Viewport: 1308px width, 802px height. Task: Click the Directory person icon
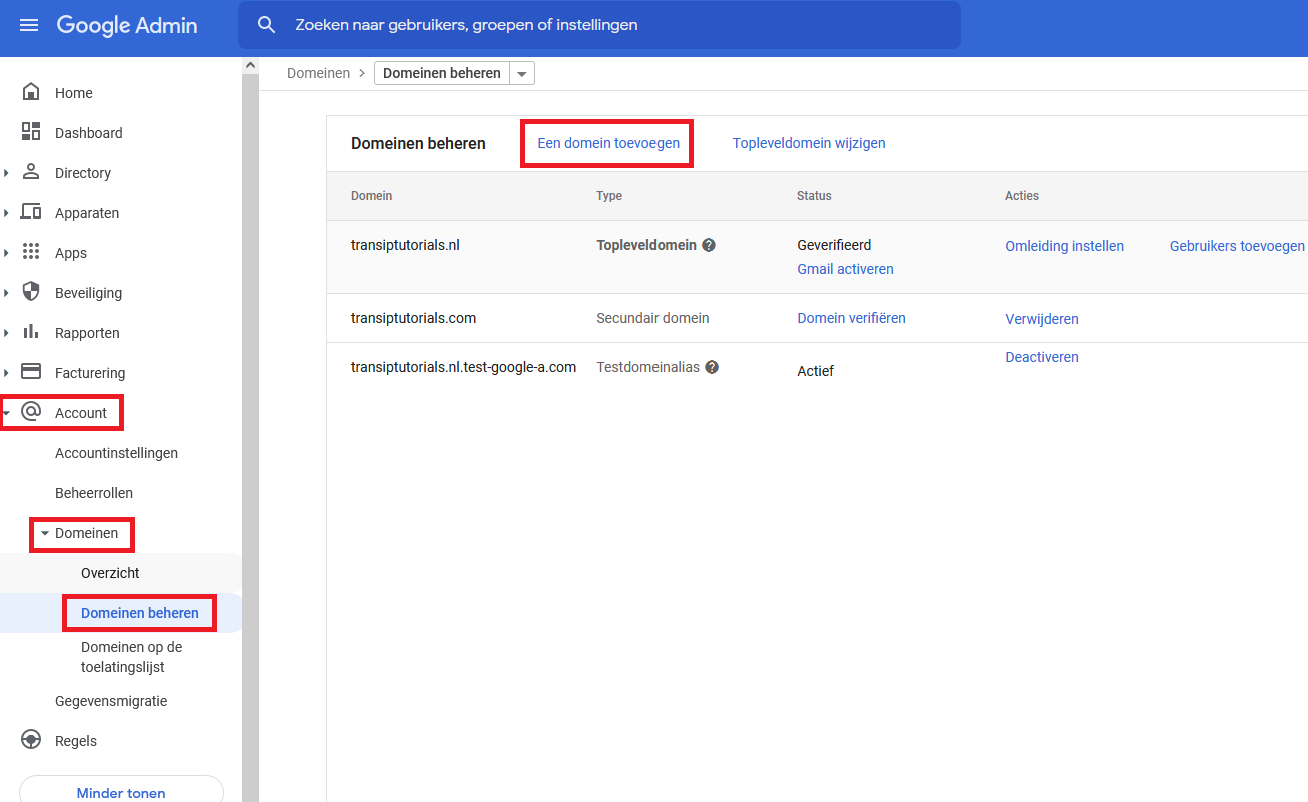coord(31,172)
